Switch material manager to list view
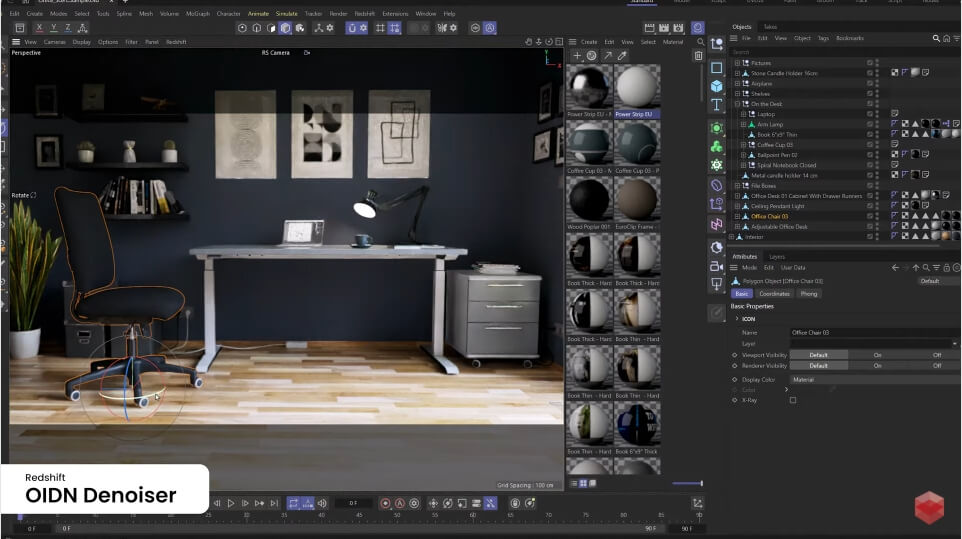This screenshot has width=962, height=539. coord(574,484)
